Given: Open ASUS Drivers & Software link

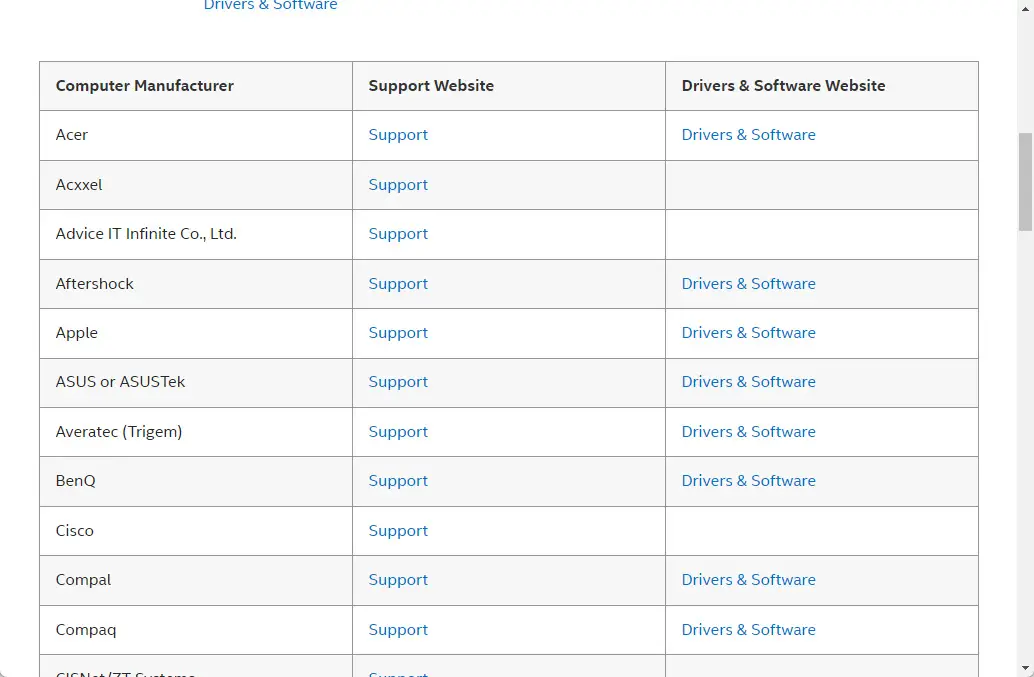Looking at the screenshot, I should [748, 382].
